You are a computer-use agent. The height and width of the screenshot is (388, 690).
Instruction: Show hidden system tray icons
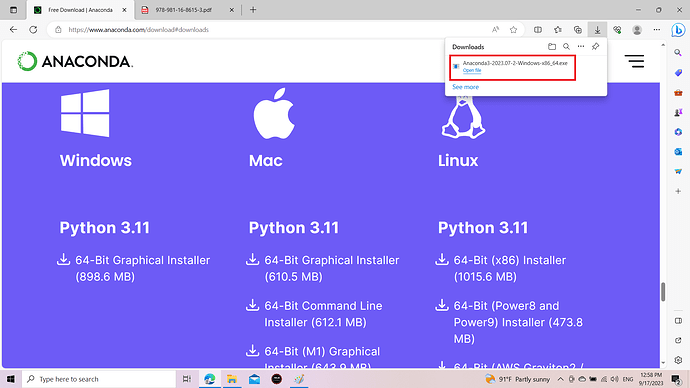point(560,379)
